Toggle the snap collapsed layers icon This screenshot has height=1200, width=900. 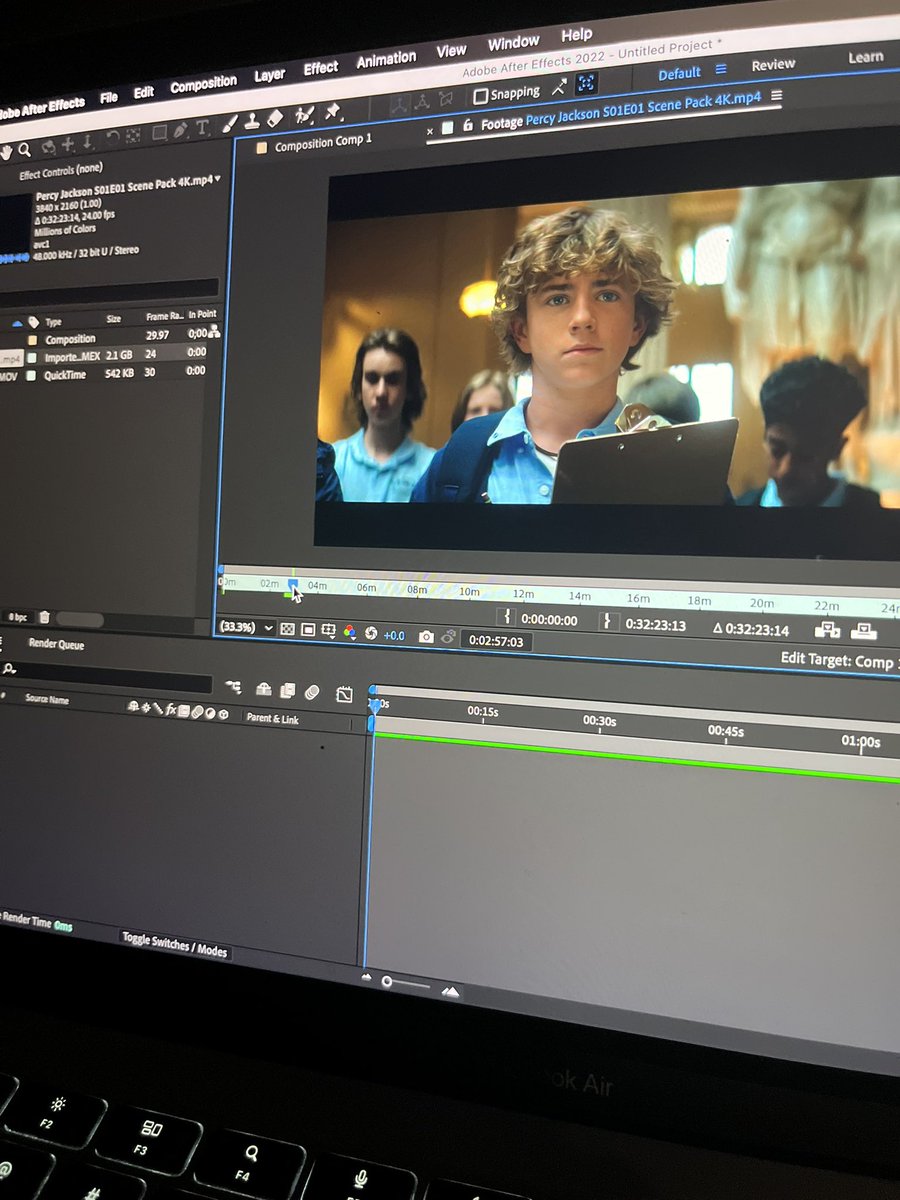[586, 83]
